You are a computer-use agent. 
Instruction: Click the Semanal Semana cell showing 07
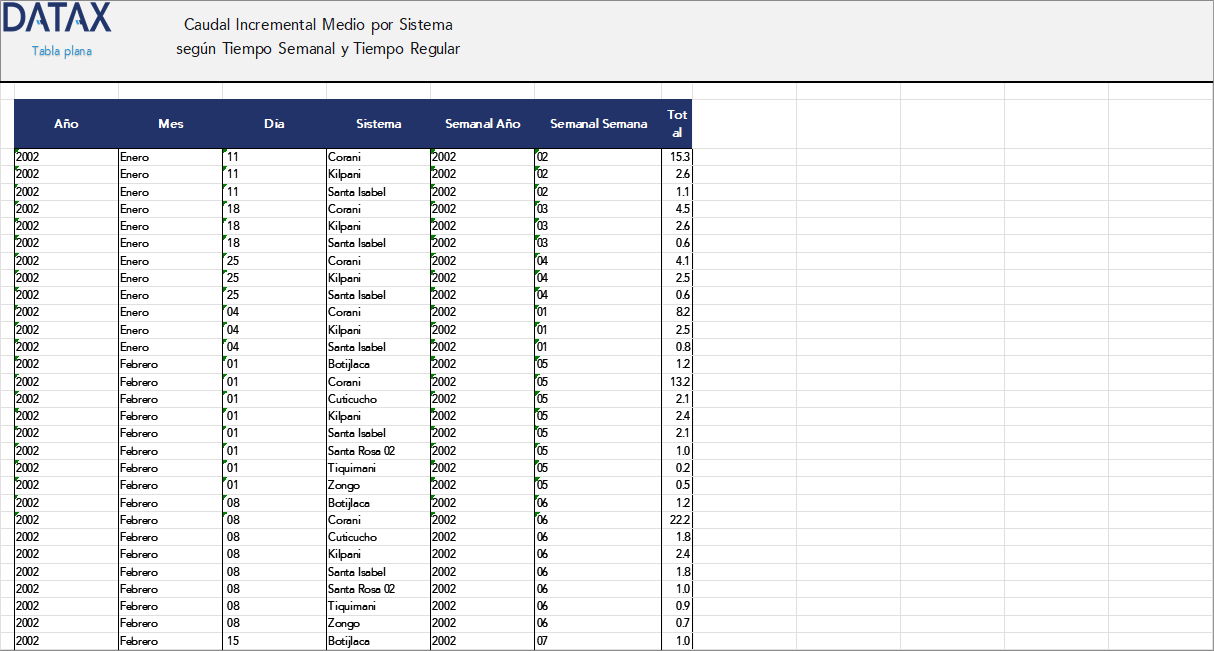598,641
